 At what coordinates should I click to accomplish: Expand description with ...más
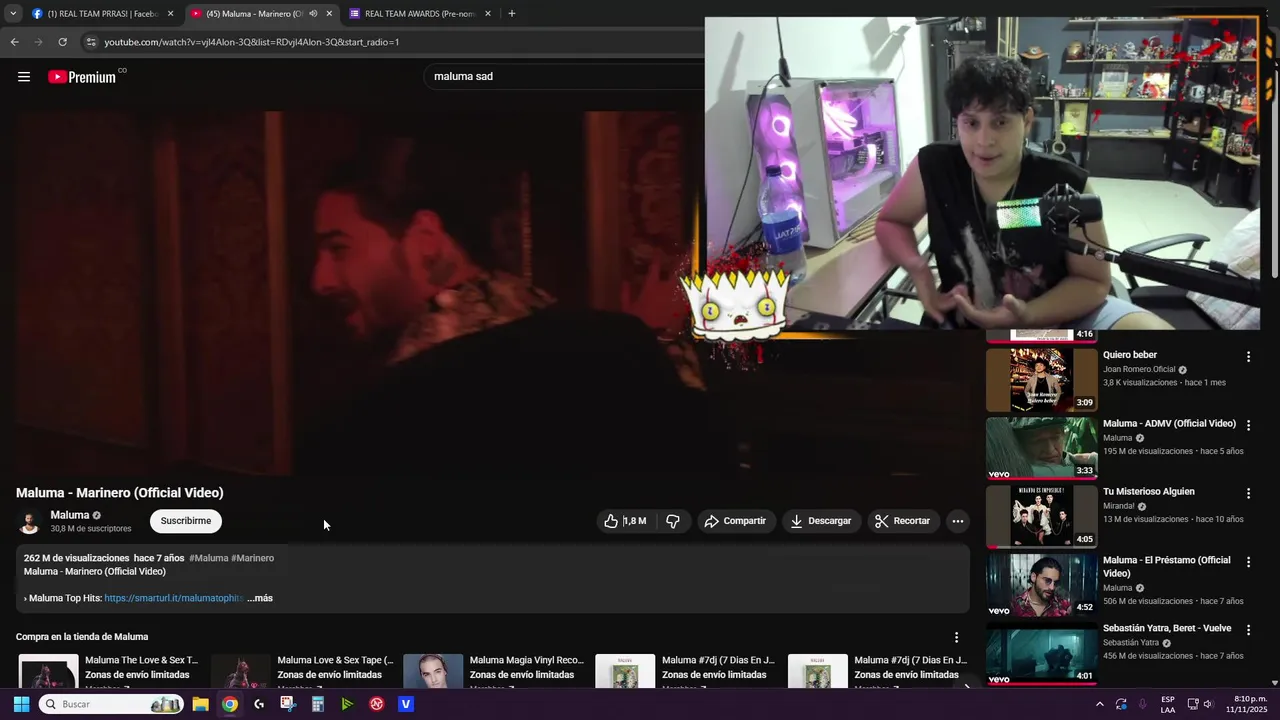[260, 598]
